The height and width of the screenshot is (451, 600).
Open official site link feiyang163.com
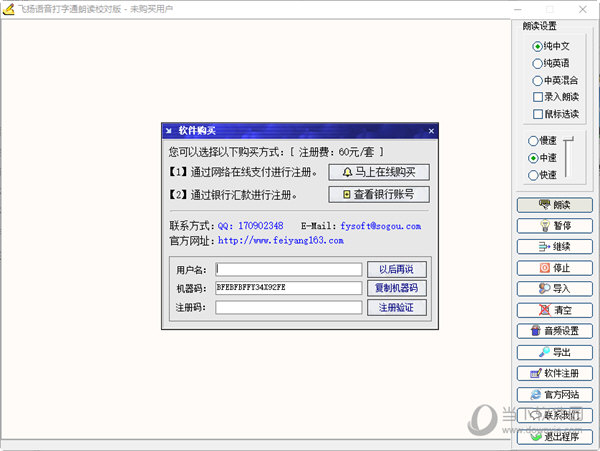281,241
